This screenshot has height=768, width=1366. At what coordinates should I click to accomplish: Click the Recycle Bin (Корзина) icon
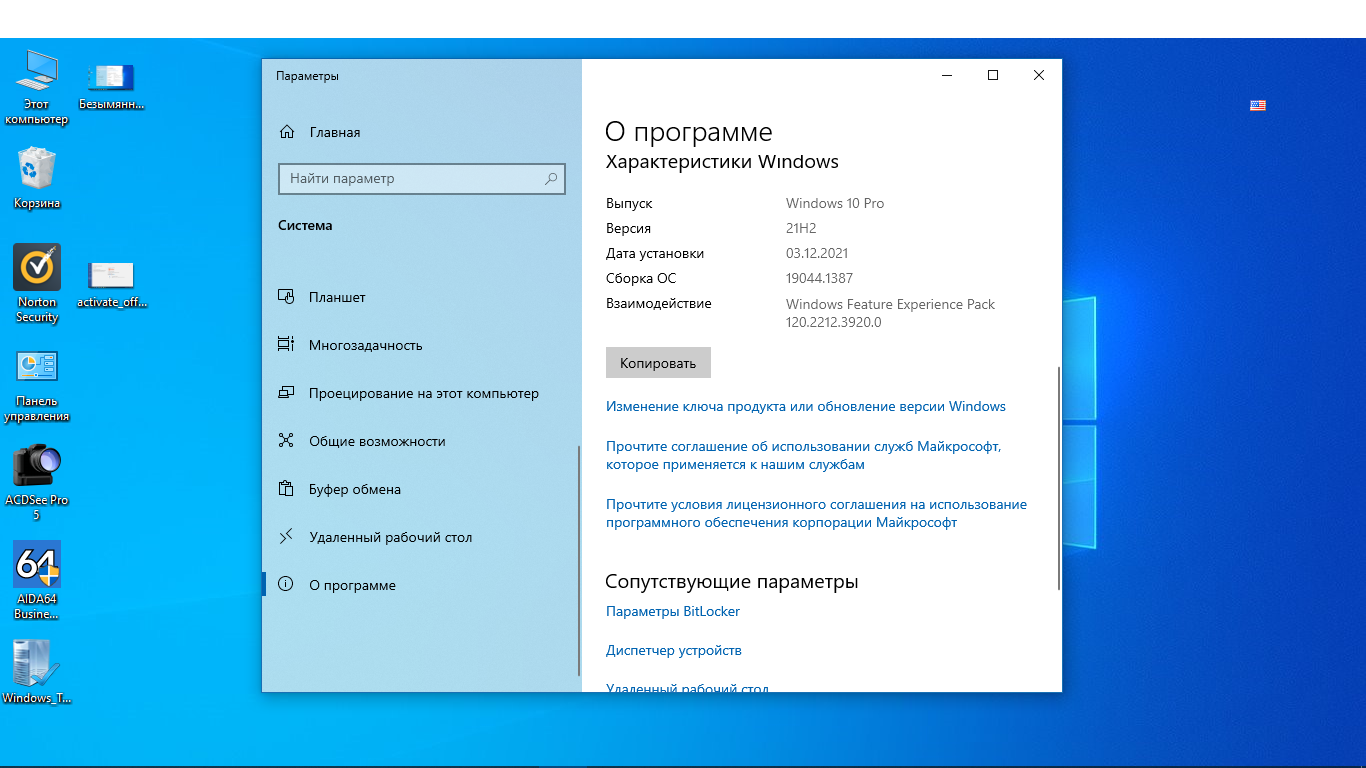click(37, 169)
